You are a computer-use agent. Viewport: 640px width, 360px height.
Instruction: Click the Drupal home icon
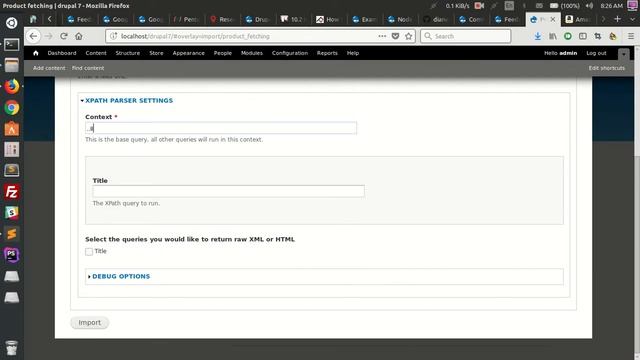point(36,53)
